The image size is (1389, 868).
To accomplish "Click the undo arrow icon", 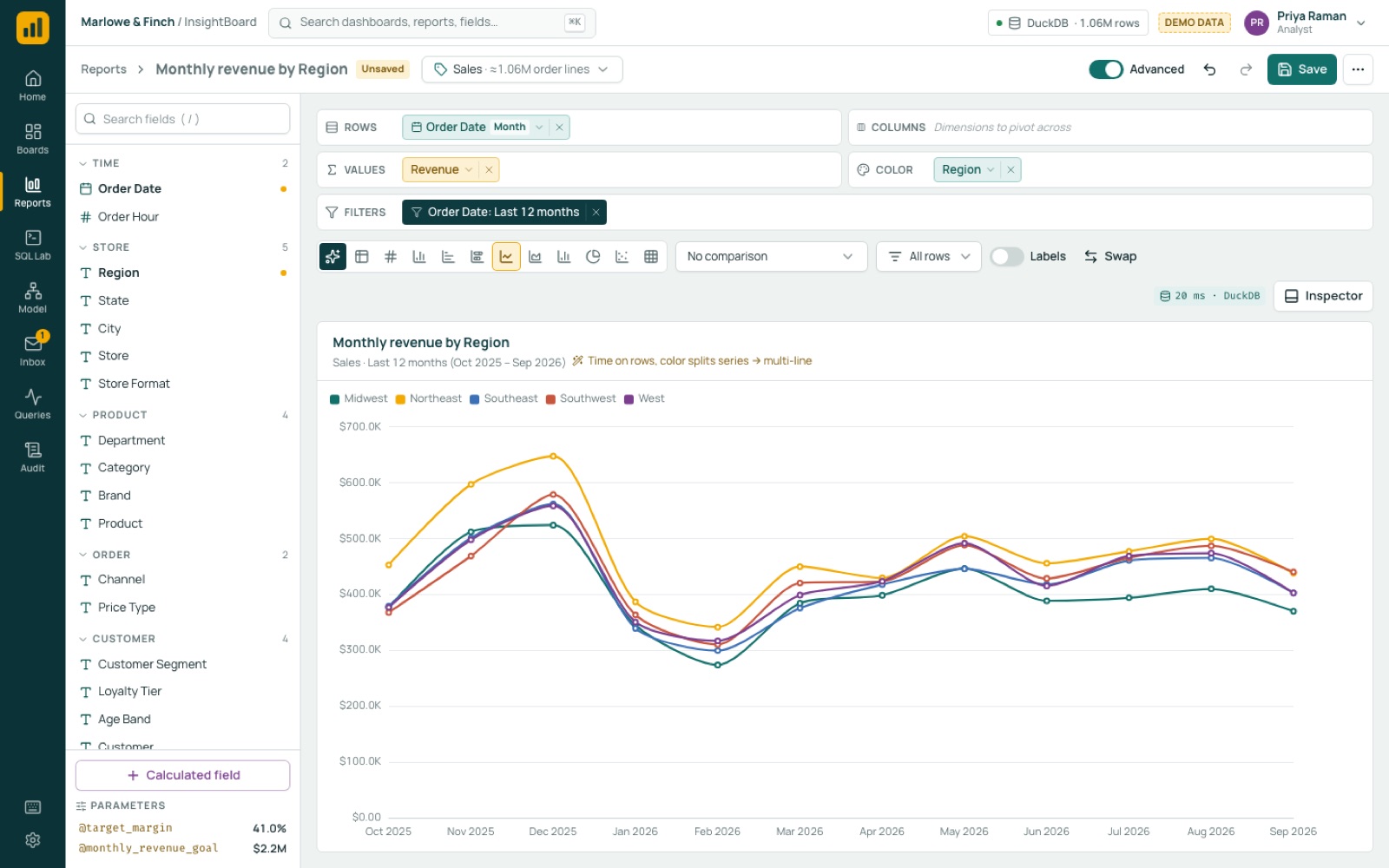I will 1209,69.
